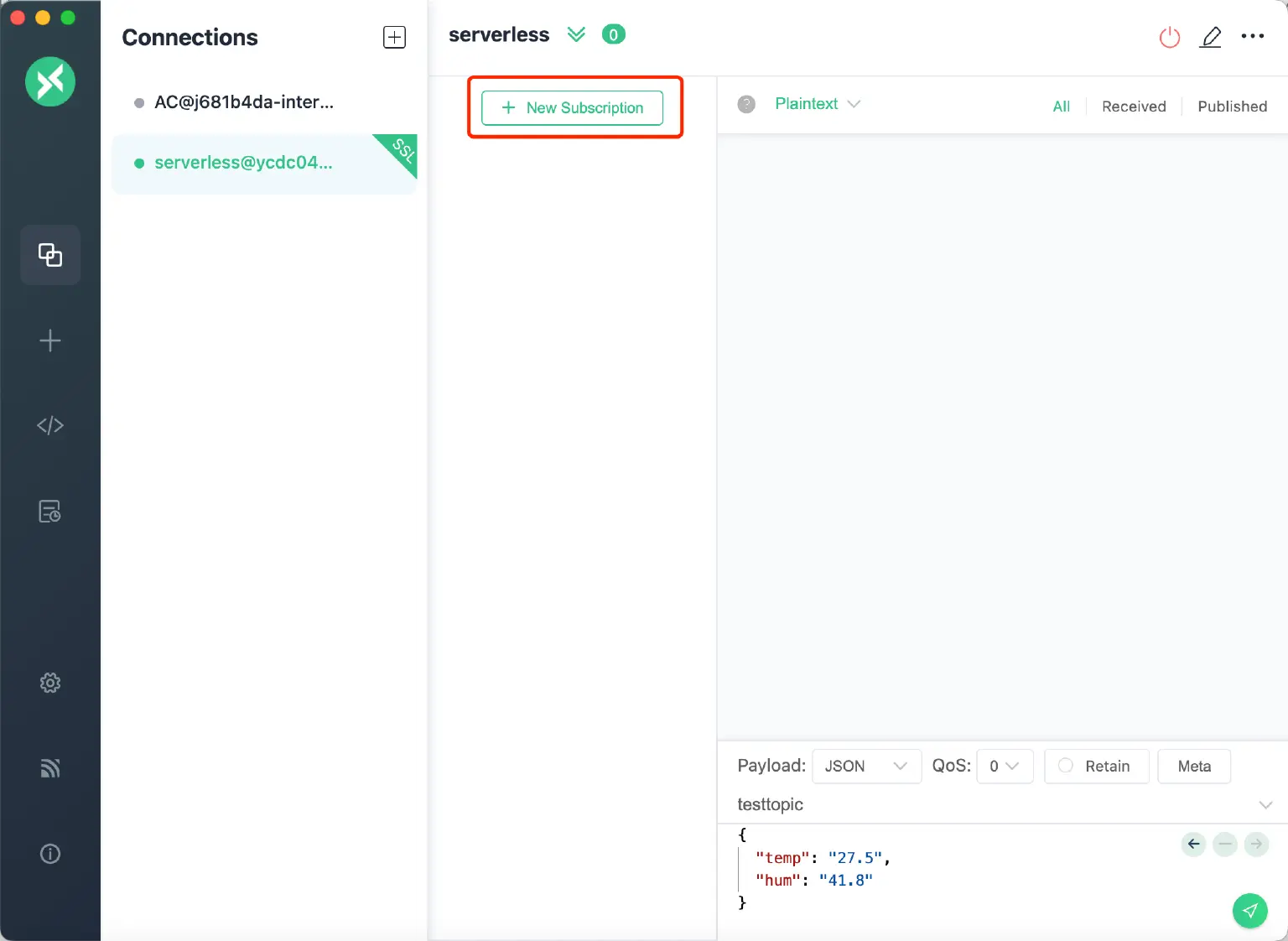Send the message with green paper plane

click(x=1249, y=911)
